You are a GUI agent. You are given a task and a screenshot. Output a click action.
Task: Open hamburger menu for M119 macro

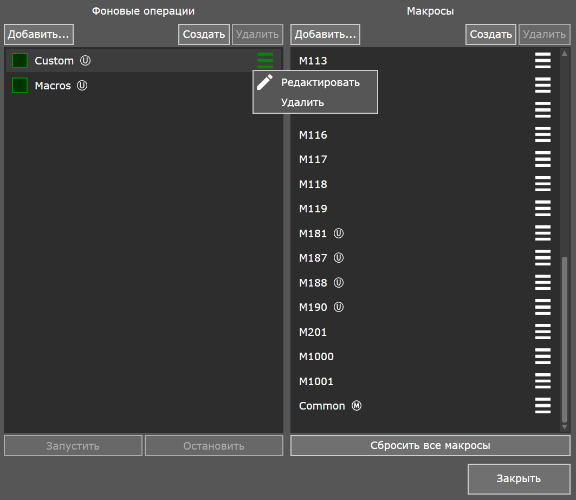tap(543, 208)
